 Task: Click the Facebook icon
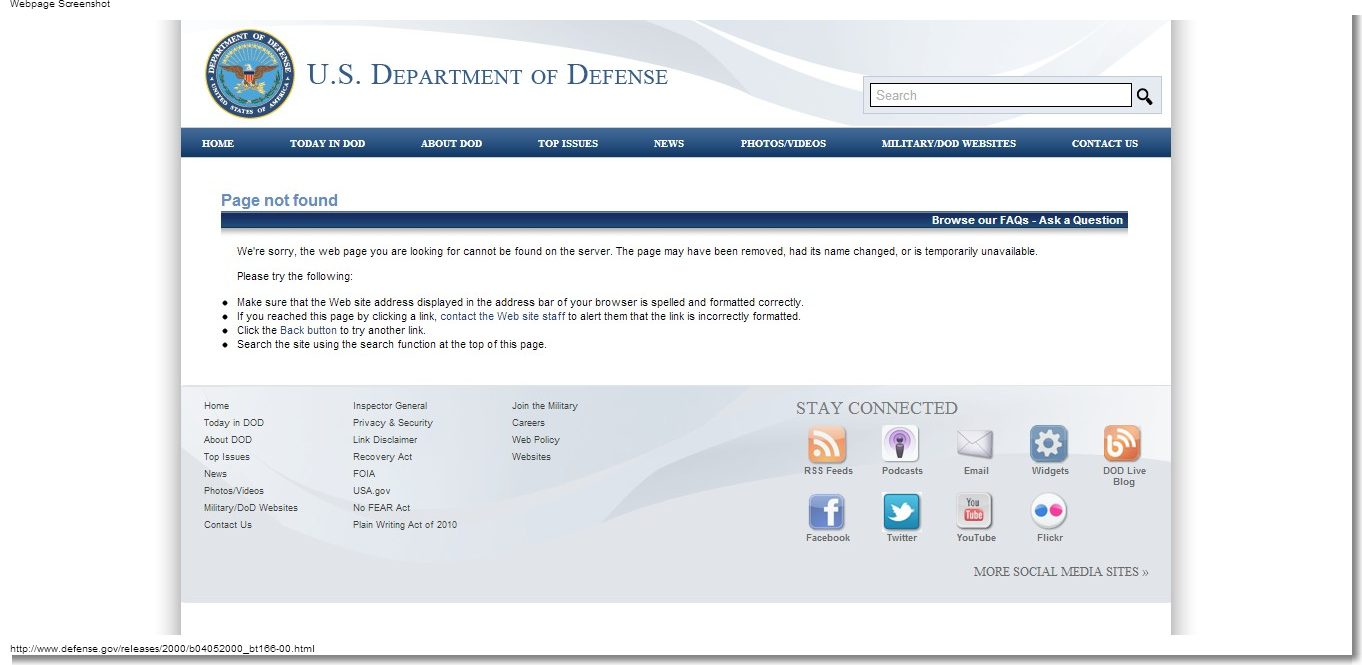tap(827, 512)
